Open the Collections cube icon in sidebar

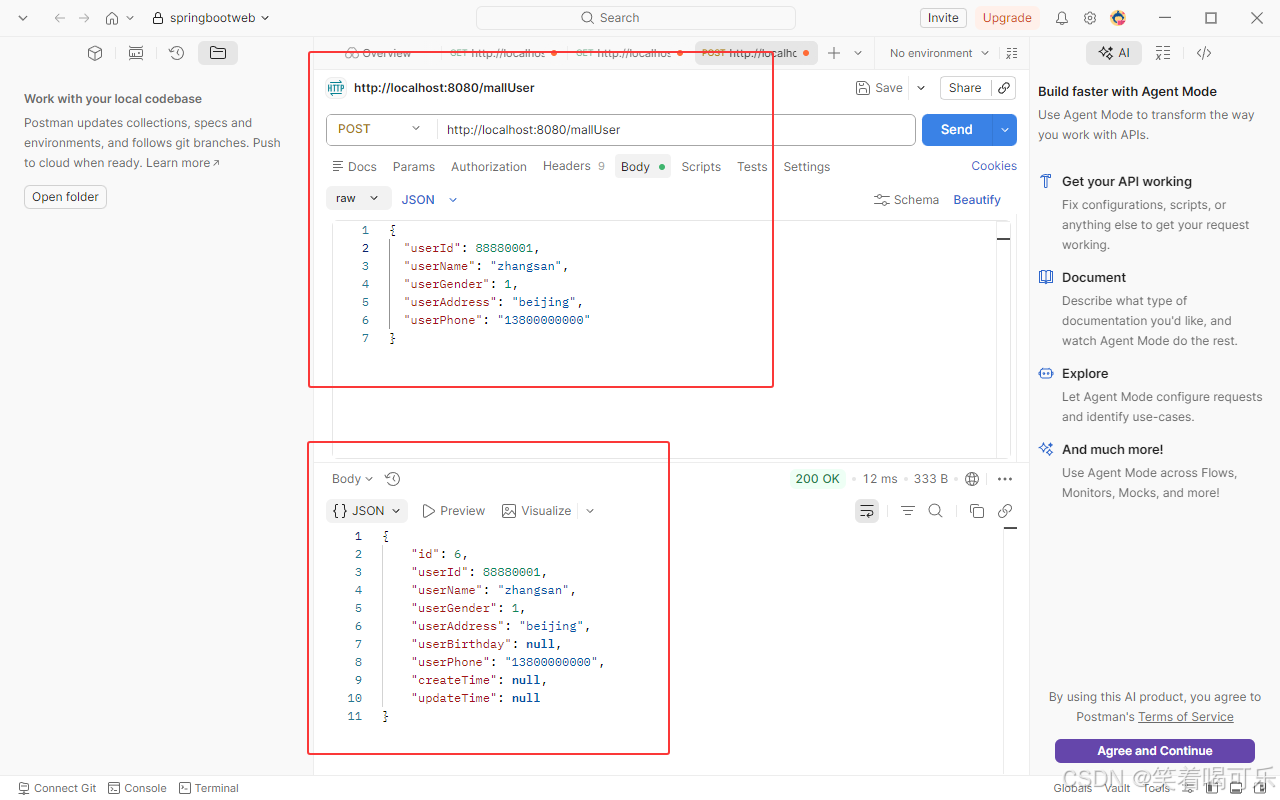pos(95,53)
